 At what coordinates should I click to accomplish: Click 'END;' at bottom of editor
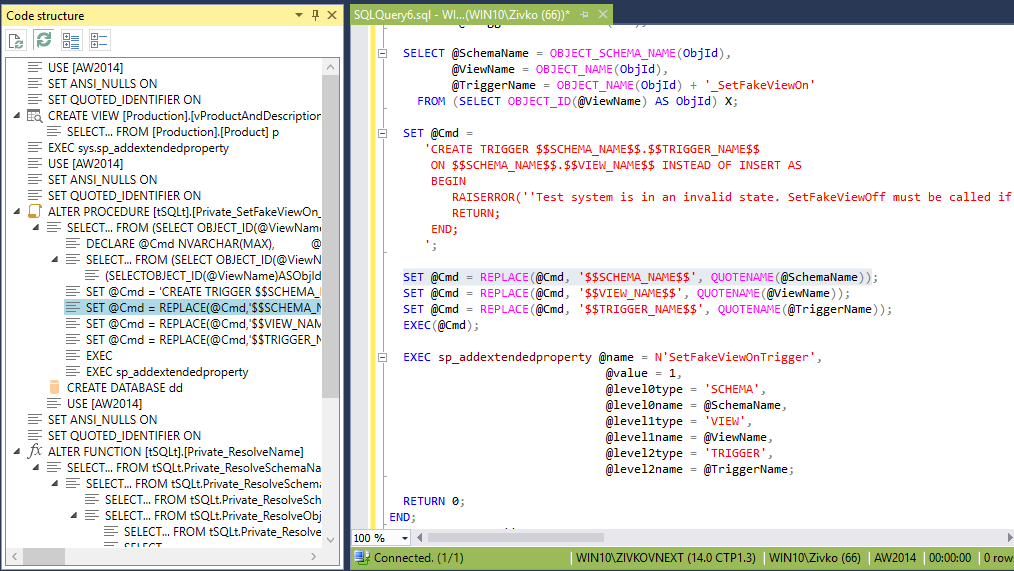click(x=402, y=517)
